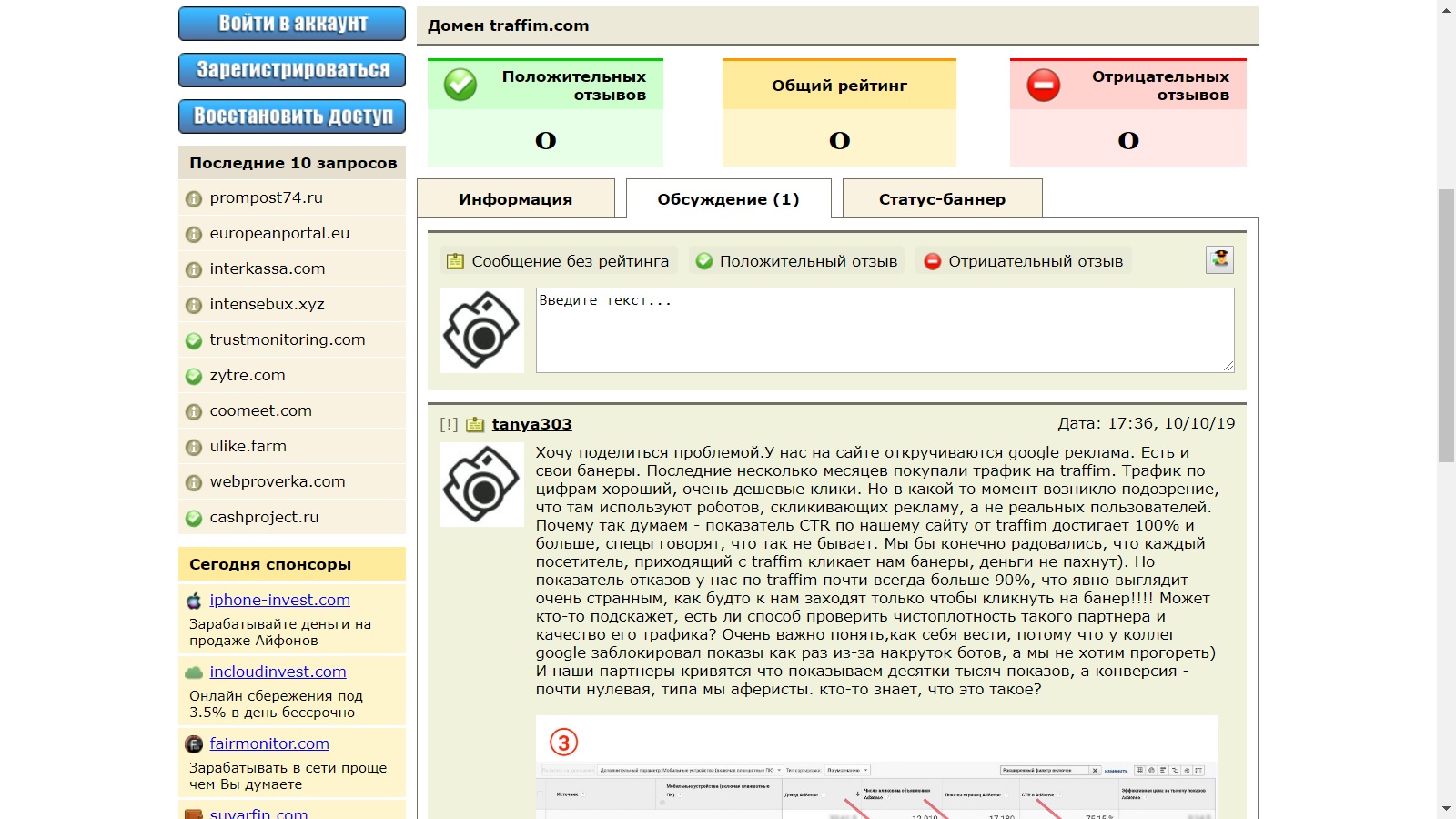The image size is (1456, 819).
Task: Open the attached screenshot in tanya303's post
Action: [876, 769]
